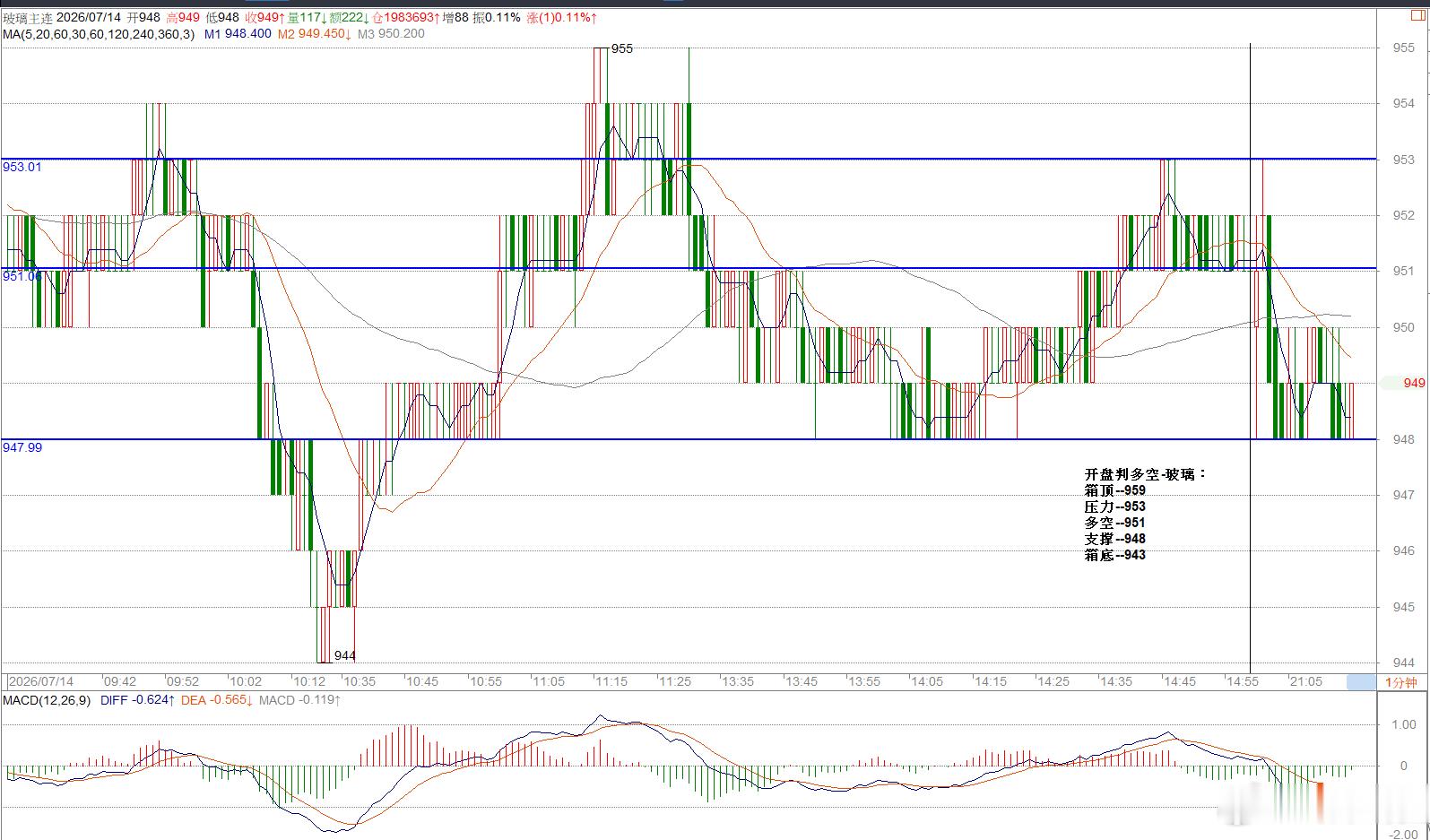Click the 玻璃主连 contract name
Image resolution: width=1430 pixels, height=840 pixels.
pyautogui.click(x=27, y=18)
